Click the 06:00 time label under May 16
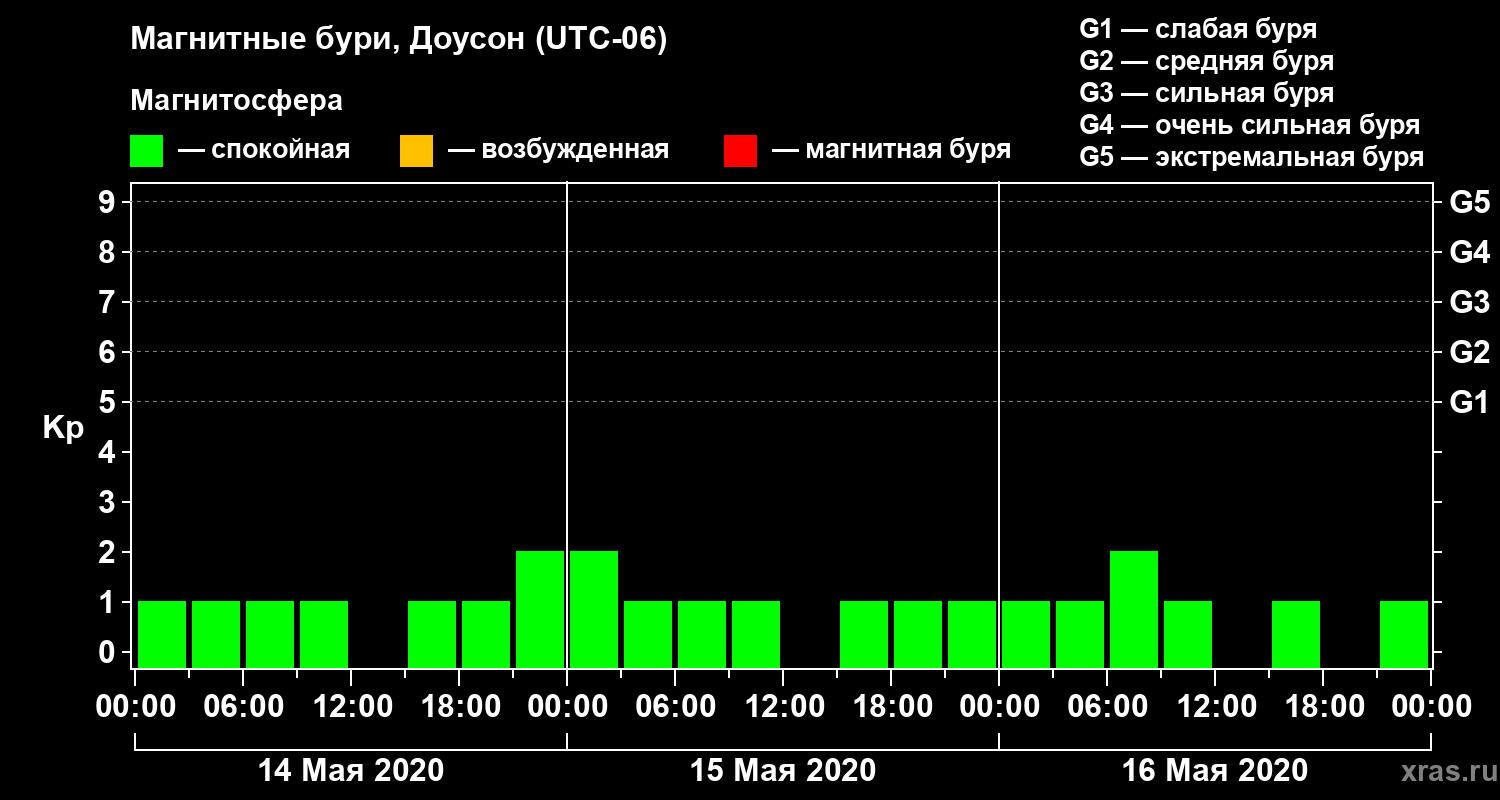 click(x=1107, y=706)
